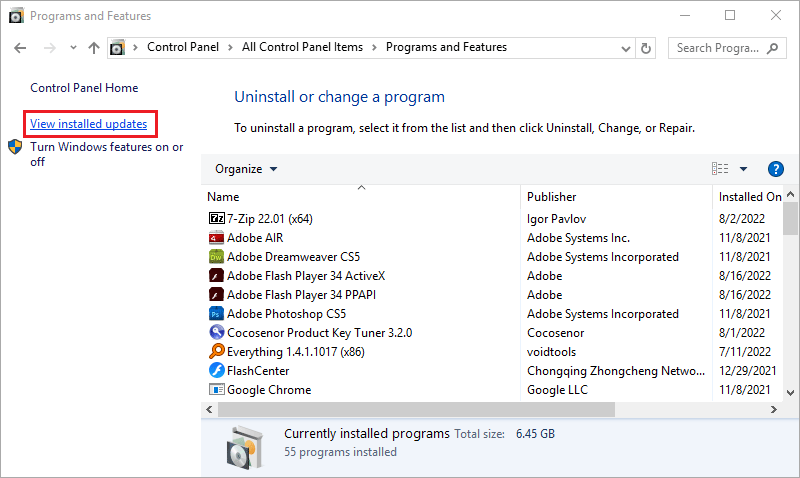Open the address bar history dropdown
The height and width of the screenshot is (478, 800).
tap(626, 48)
